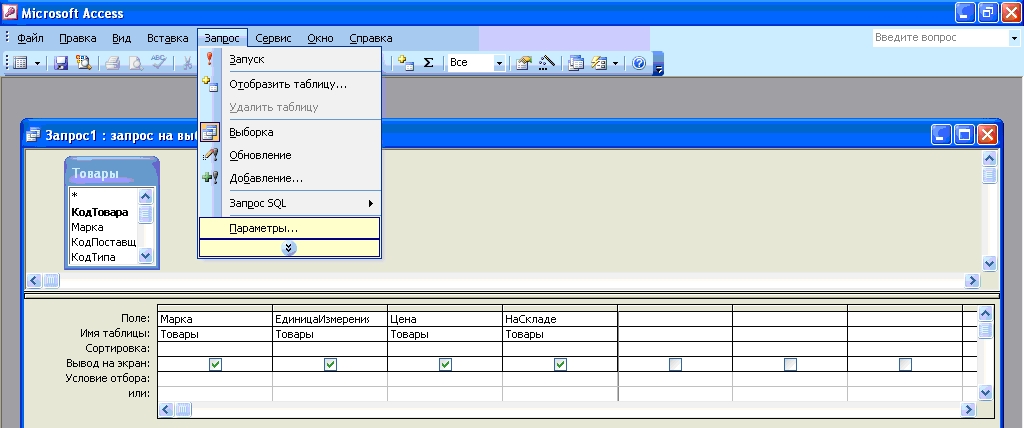
Task: Open Help with the question mark icon
Action: 639,63
